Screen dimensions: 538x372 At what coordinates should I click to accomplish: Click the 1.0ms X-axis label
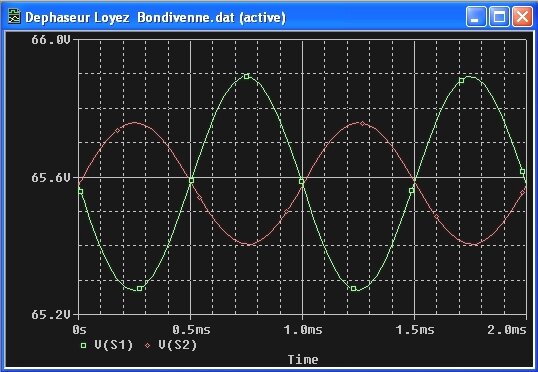point(303,330)
